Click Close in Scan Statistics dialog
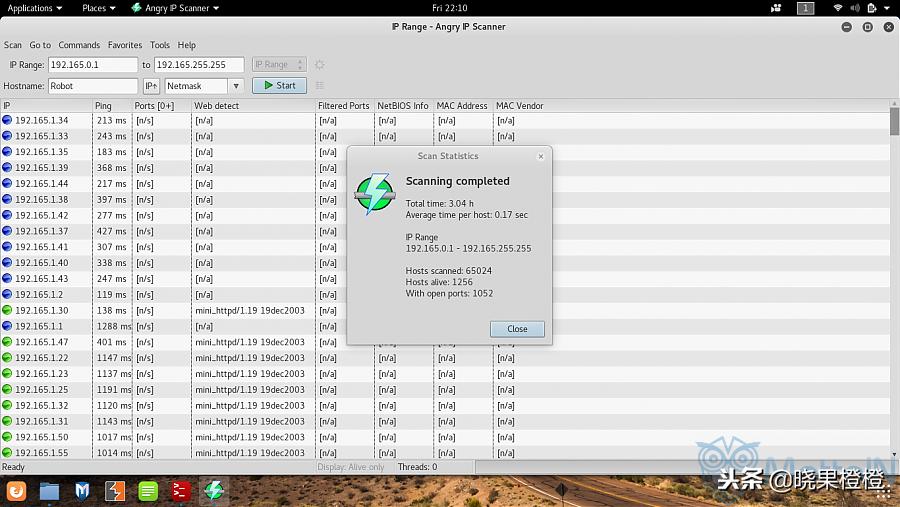Viewport: 900px width, 507px height. point(517,329)
